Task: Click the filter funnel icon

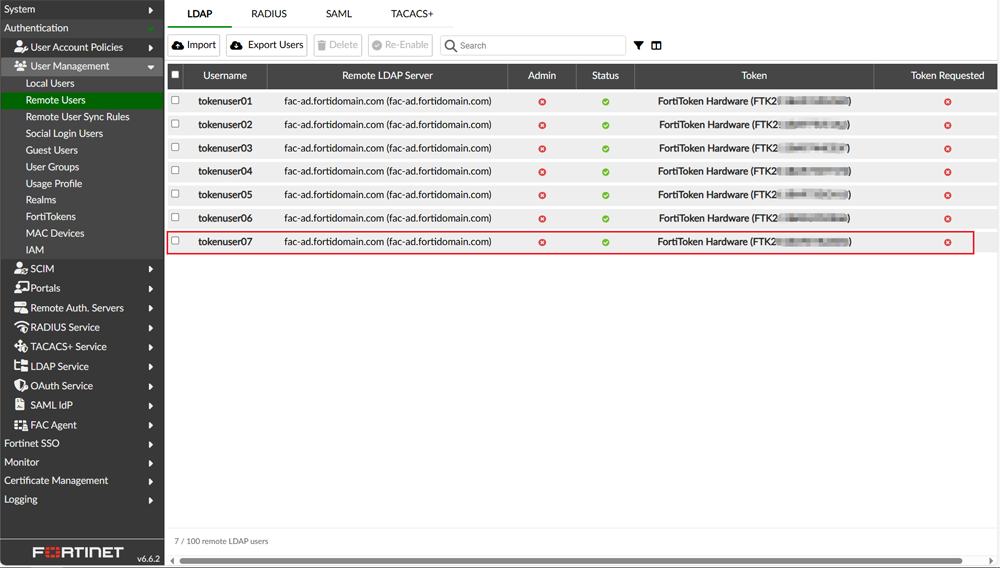Action: (638, 45)
